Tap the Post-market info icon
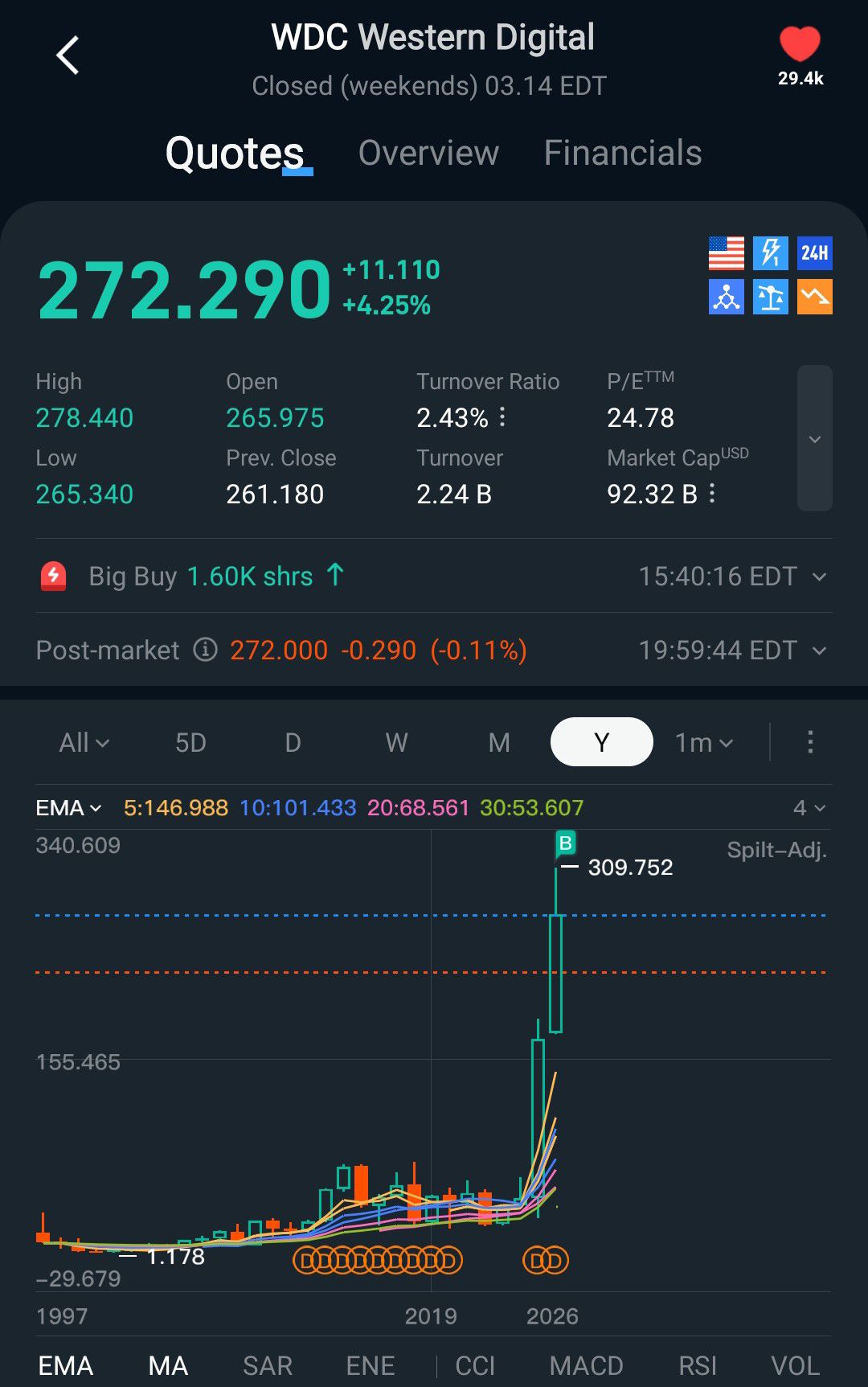The height and width of the screenshot is (1387, 868). coord(206,650)
